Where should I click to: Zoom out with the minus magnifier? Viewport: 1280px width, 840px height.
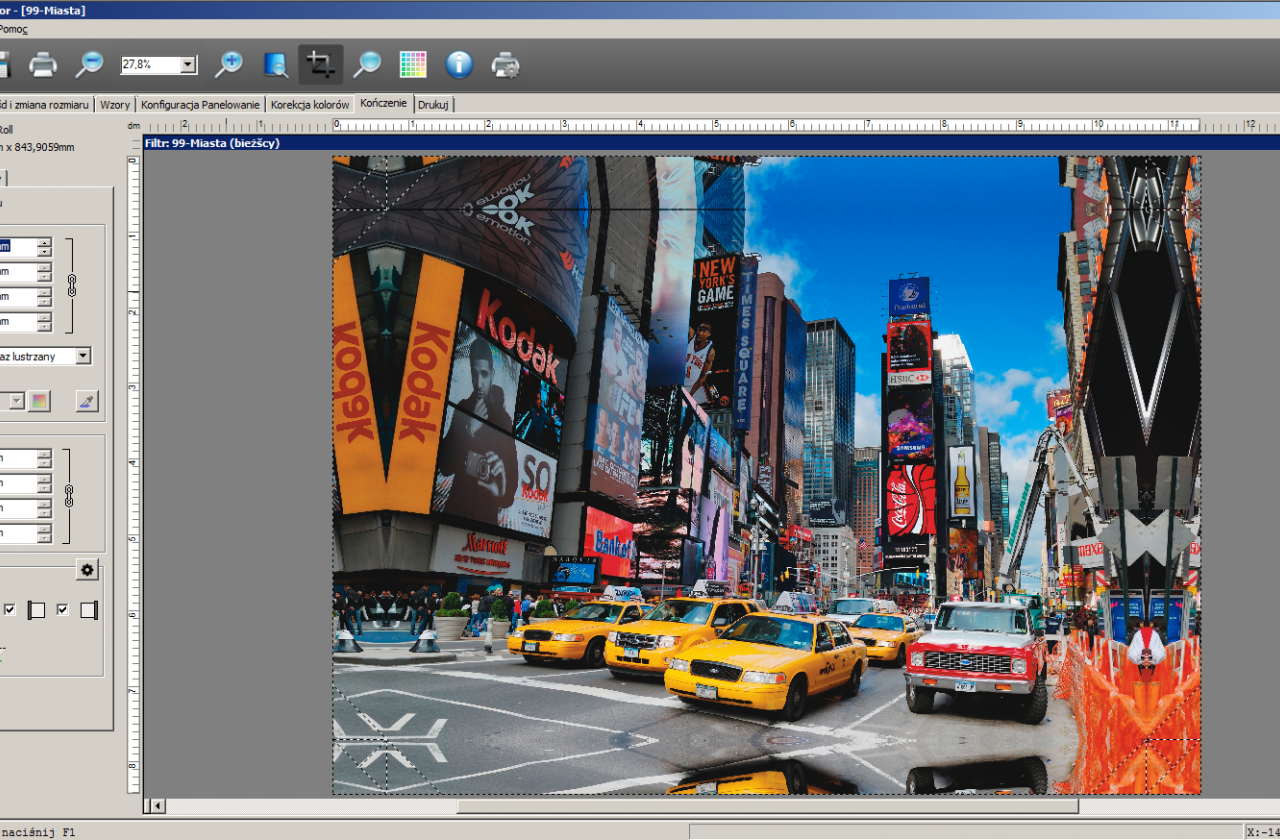[89, 65]
